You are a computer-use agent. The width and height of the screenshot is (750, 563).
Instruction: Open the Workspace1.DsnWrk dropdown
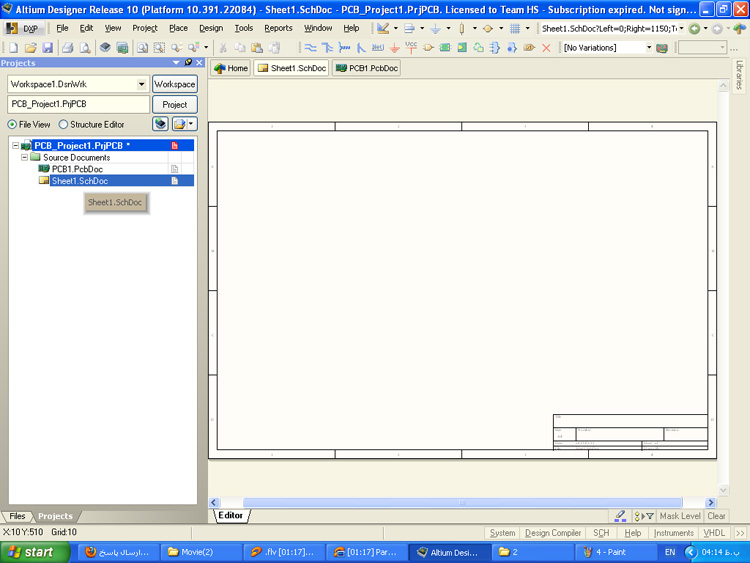[x=142, y=85]
